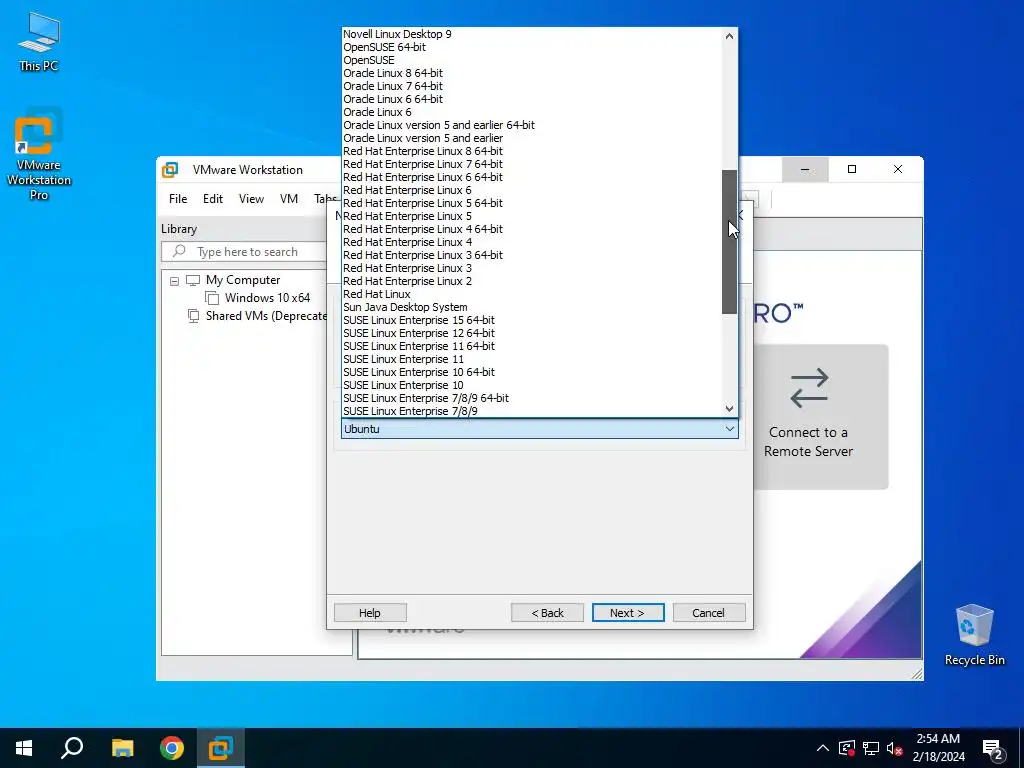Select Novell Linux Desktop 9
Viewport: 1024px width, 768px height.
(398, 34)
